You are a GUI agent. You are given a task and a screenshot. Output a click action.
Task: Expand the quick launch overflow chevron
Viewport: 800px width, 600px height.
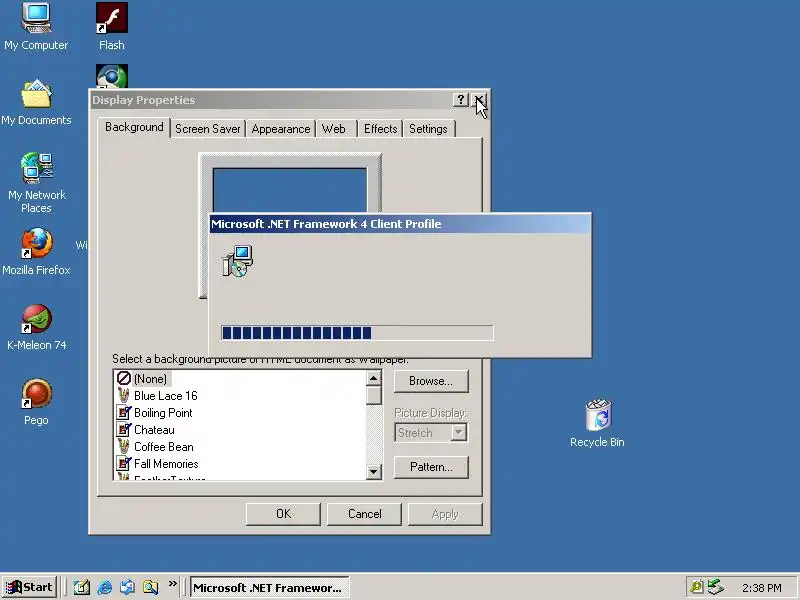[x=172, y=584]
